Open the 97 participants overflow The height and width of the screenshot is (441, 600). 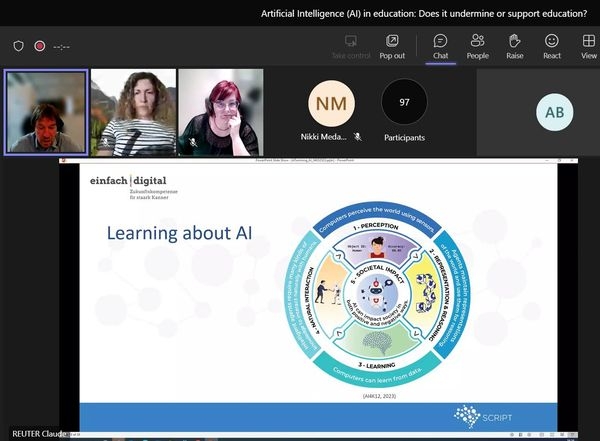click(404, 102)
